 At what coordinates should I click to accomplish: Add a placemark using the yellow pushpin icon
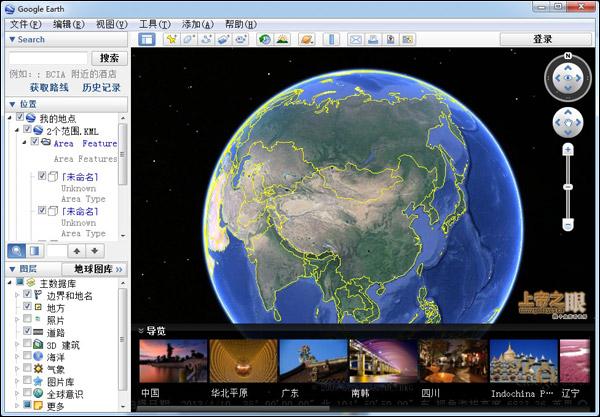pos(171,39)
